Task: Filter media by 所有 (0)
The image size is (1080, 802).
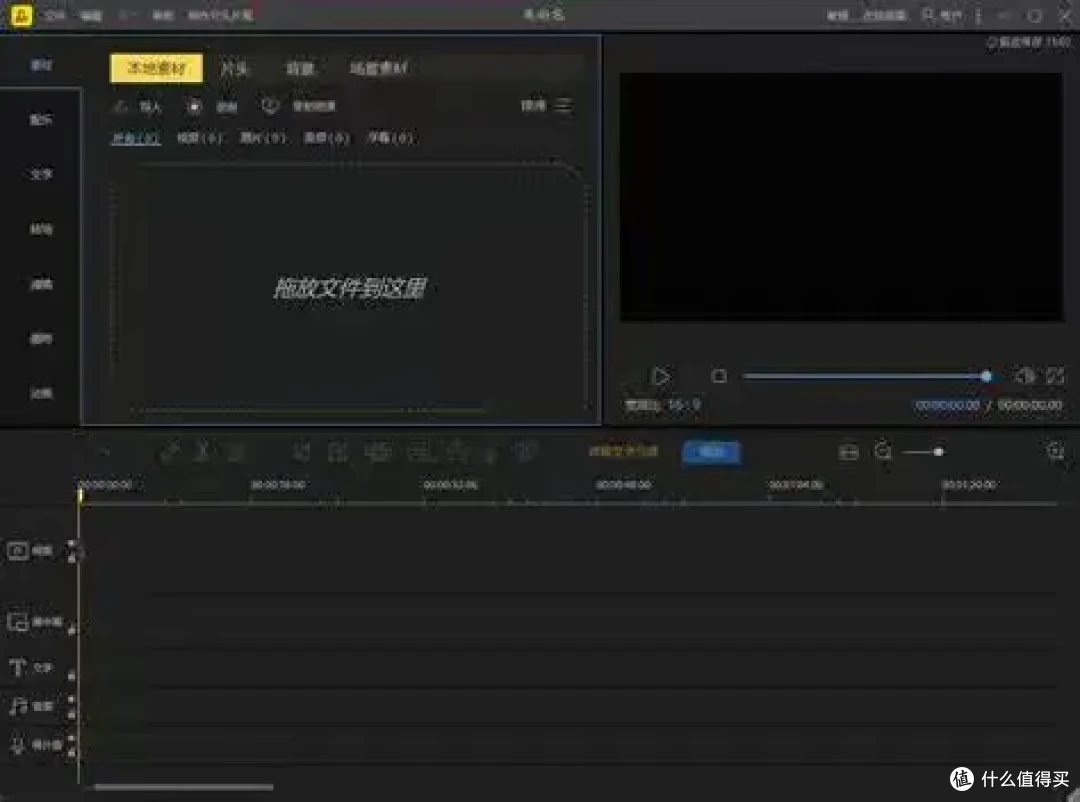Action: tap(136, 138)
